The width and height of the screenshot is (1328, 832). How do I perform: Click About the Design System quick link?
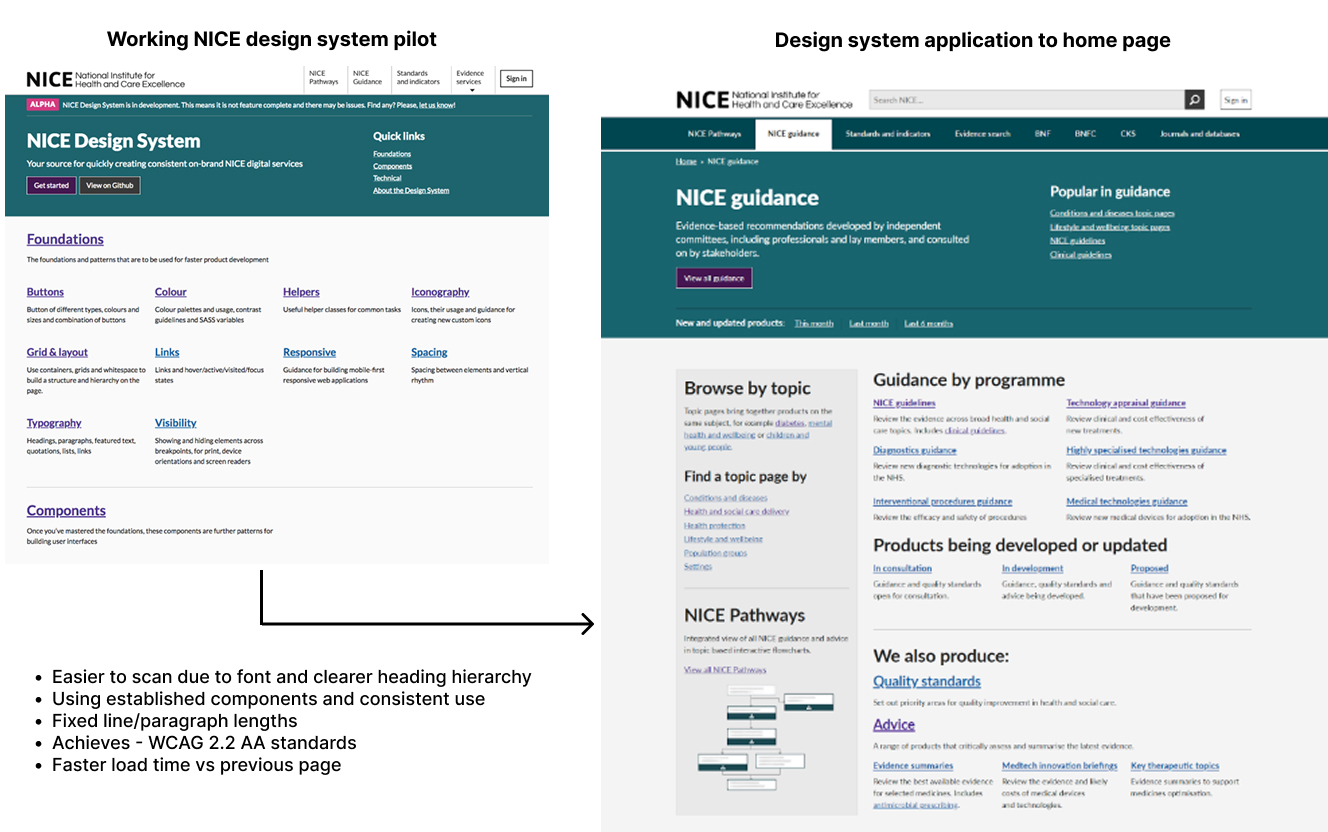point(411,190)
